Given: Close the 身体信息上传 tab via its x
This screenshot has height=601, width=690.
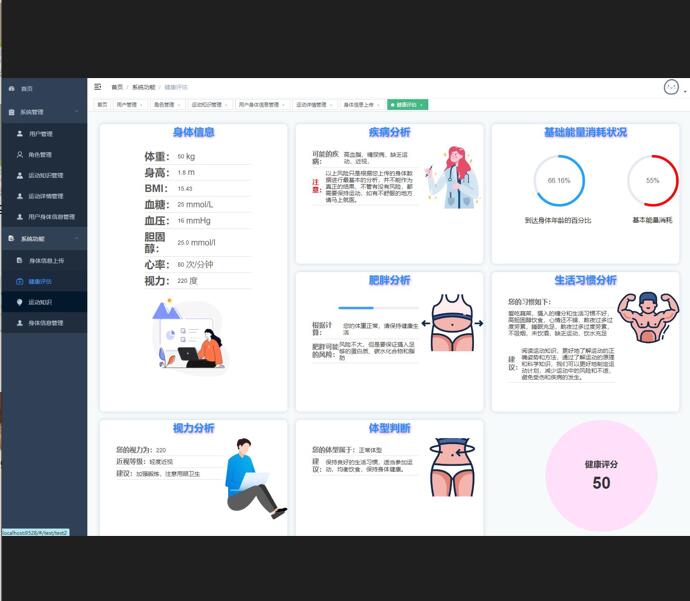Looking at the screenshot, I should (x=378, y=105).
